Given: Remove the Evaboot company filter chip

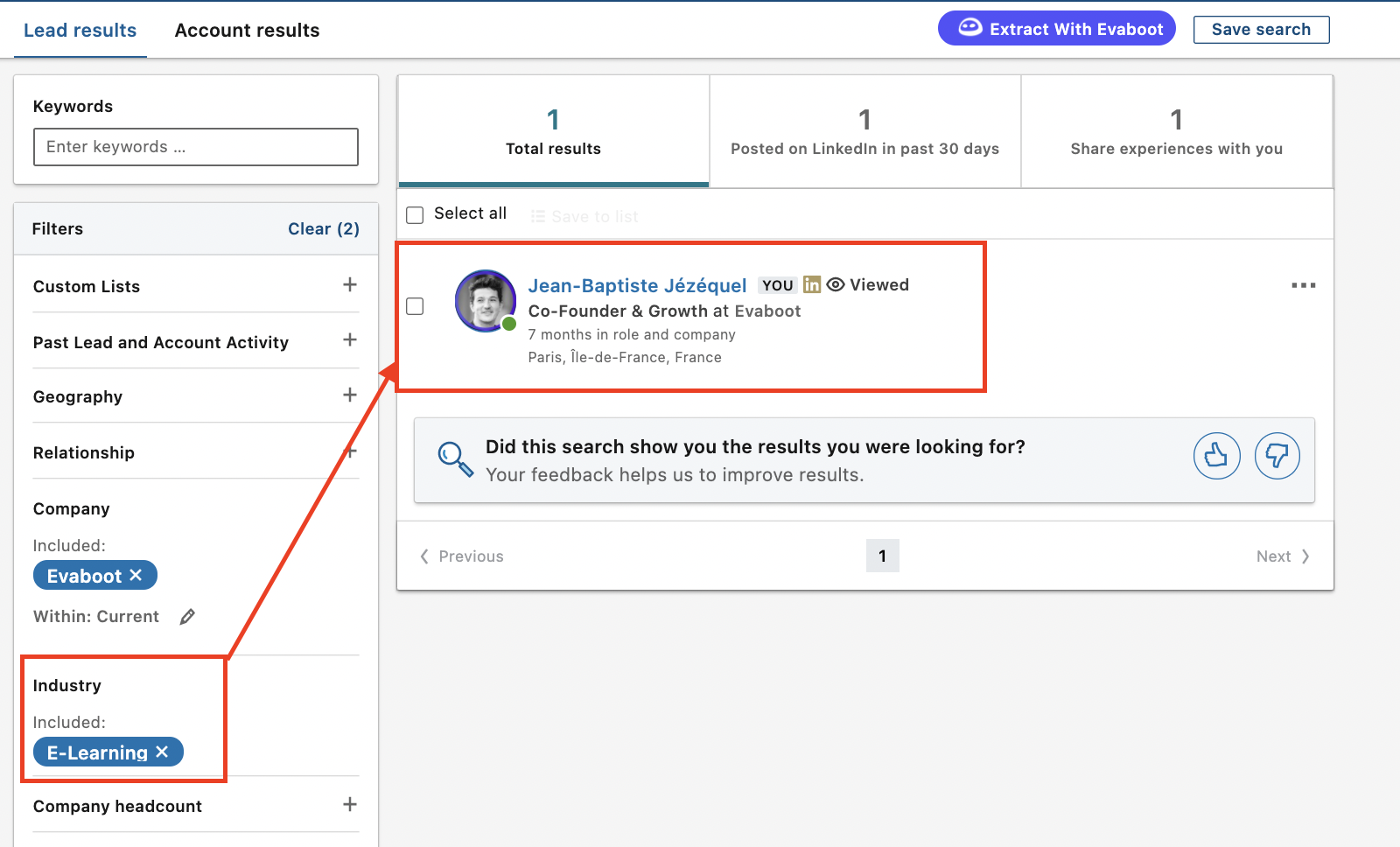Looking at the screenshot, I should pyautogui.click(x=136, y=576).
